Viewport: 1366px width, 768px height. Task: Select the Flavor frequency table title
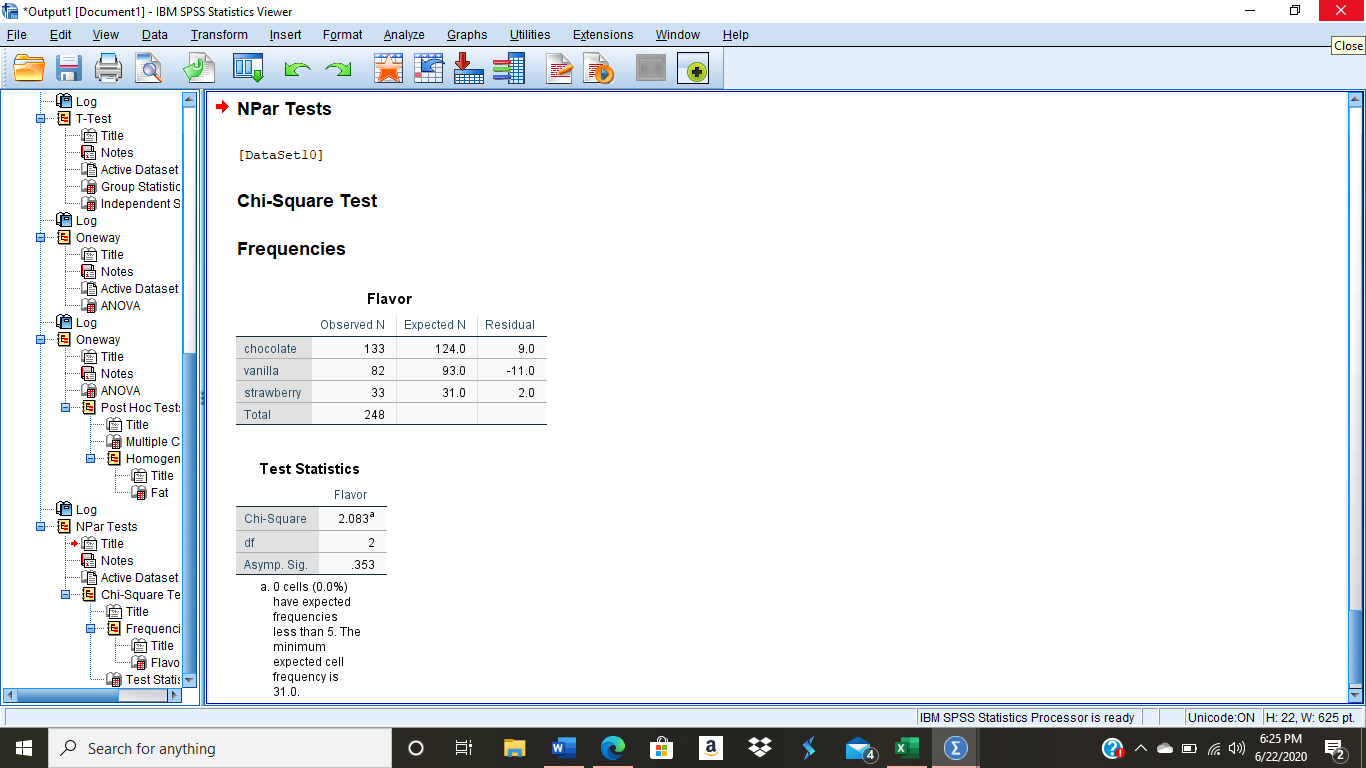pos(389,299)
